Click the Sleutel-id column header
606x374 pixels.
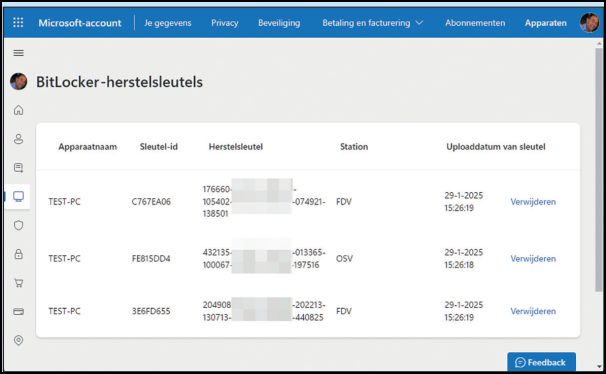pos(158,147)
